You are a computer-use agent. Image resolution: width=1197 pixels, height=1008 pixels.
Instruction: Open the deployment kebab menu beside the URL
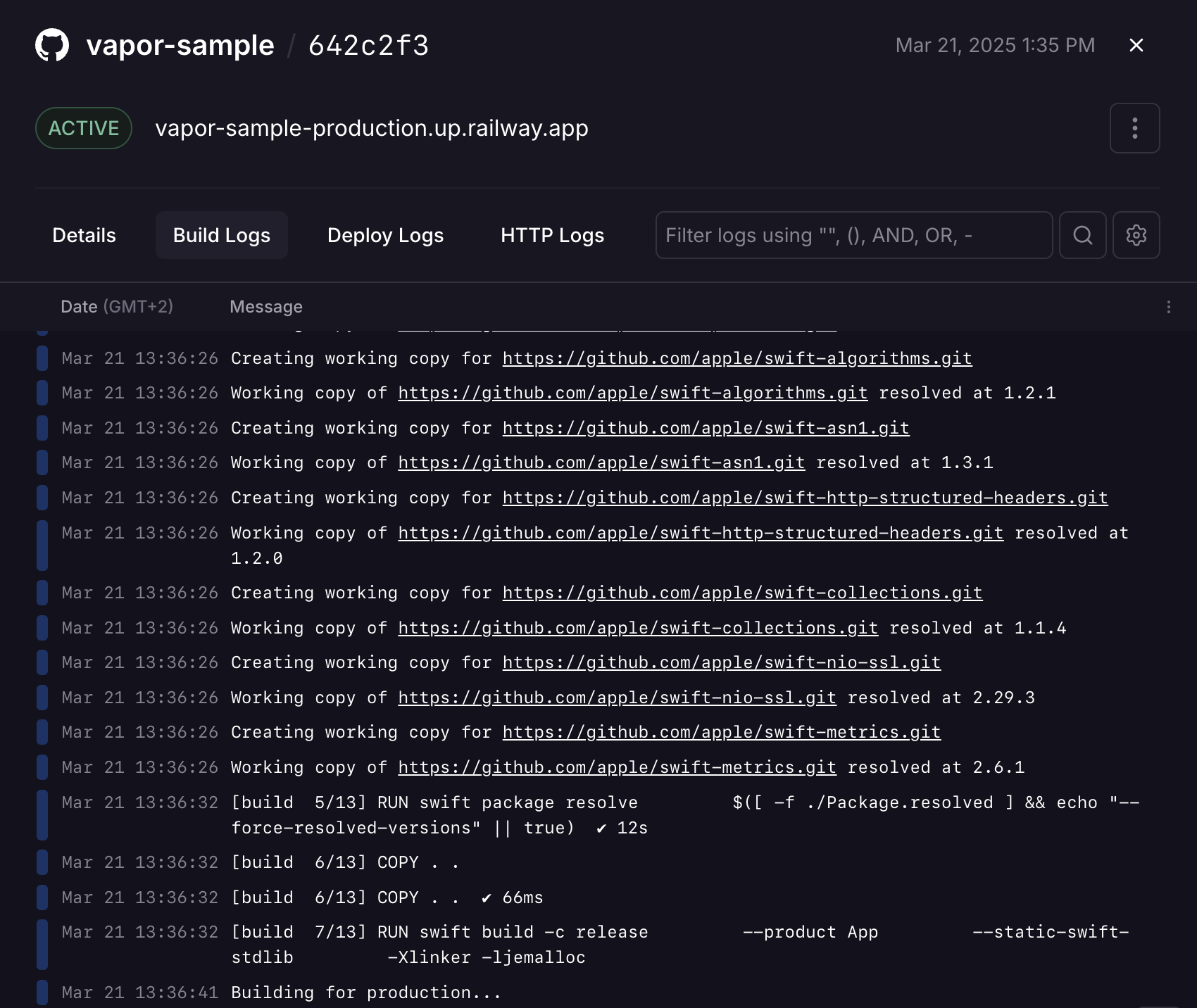point(1134,128)
